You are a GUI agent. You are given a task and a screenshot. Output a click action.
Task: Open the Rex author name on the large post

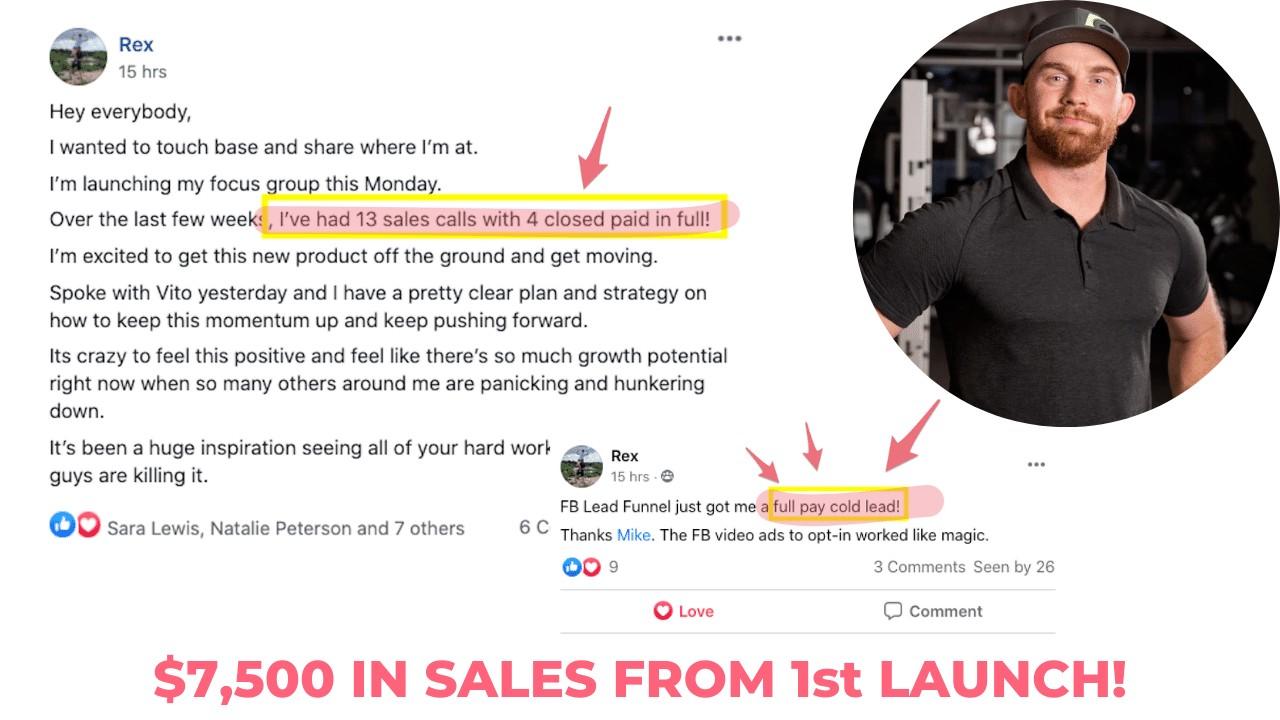(x=136, y=44)
